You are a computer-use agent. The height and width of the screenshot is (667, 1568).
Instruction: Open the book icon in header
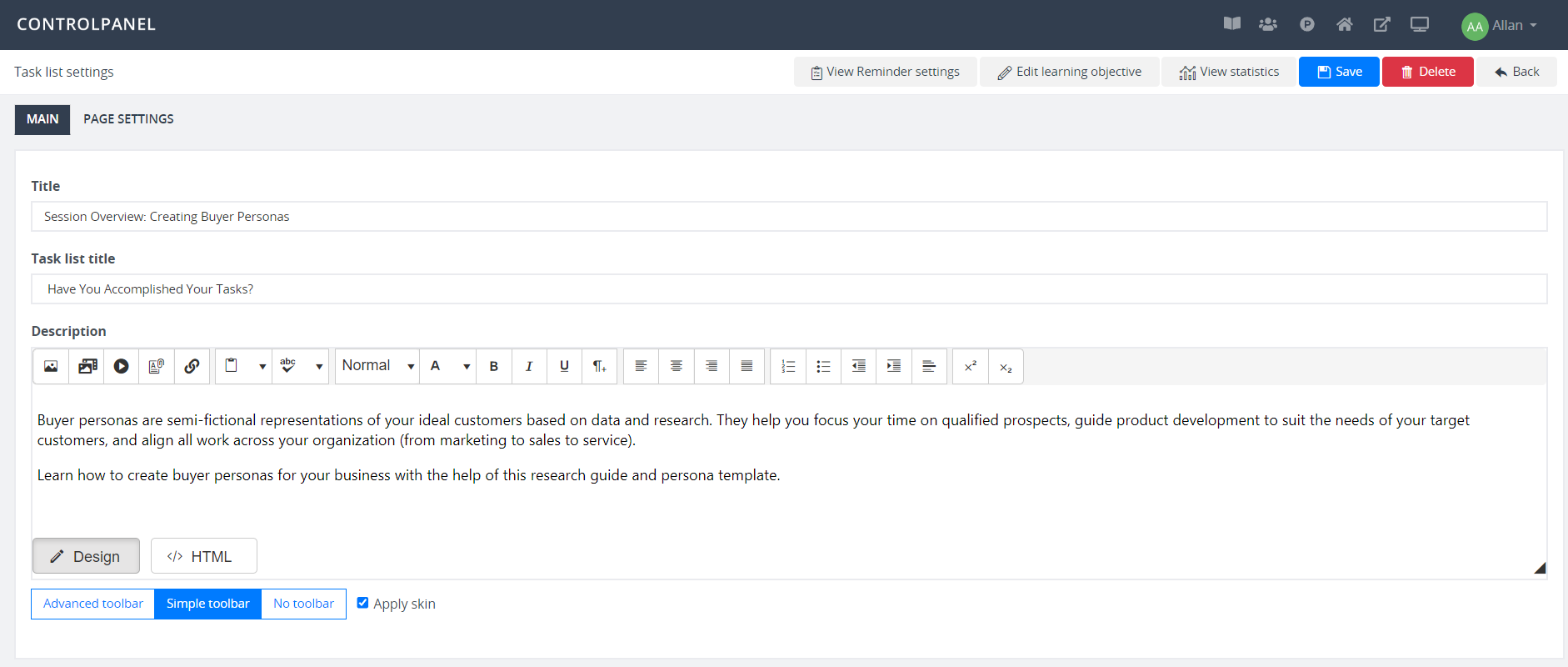[1232, 24]
